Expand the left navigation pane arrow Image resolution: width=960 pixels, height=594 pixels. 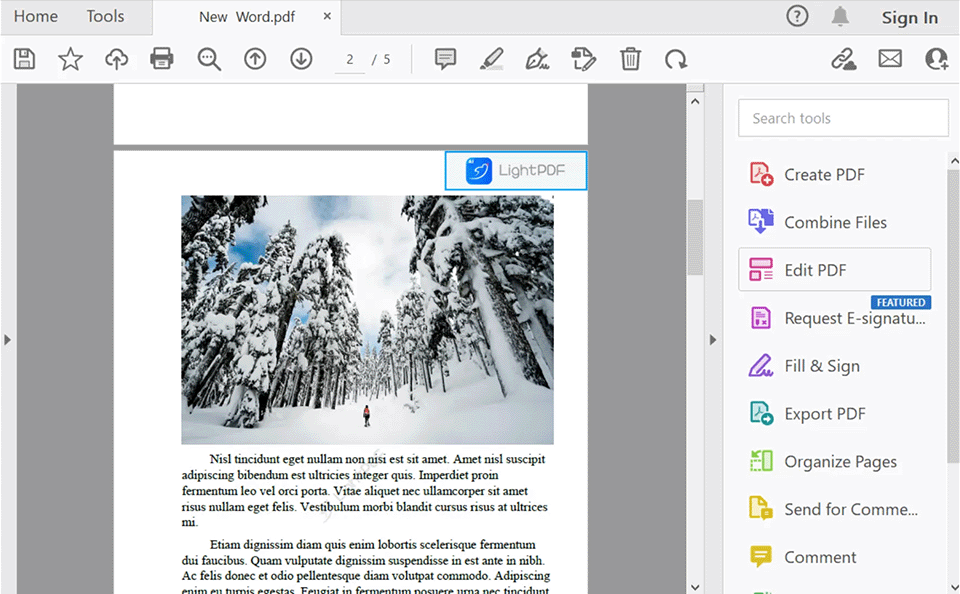pos(8,340)
